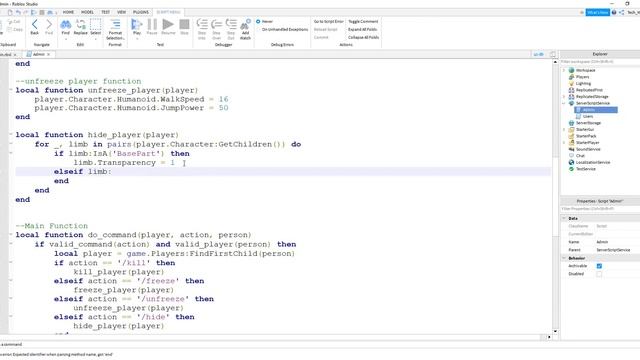This screenshot has height=360, width=640.
Task: Click Toggle Comment action
Action: pyautogui.click(x=363, y=21)
